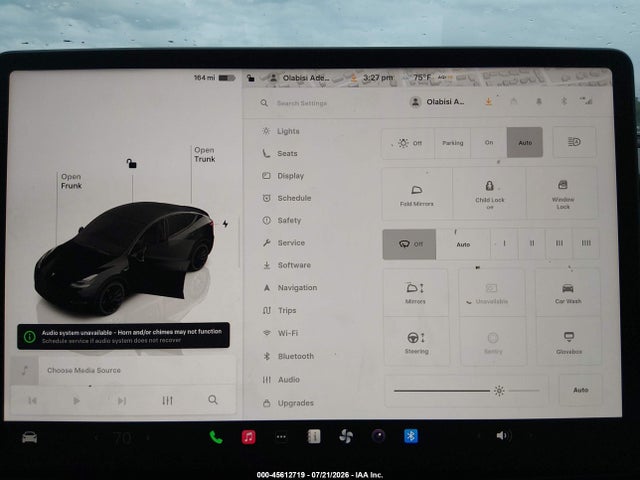Set exterior lights to Auto
640x480 pixels.
coord(525,142)
